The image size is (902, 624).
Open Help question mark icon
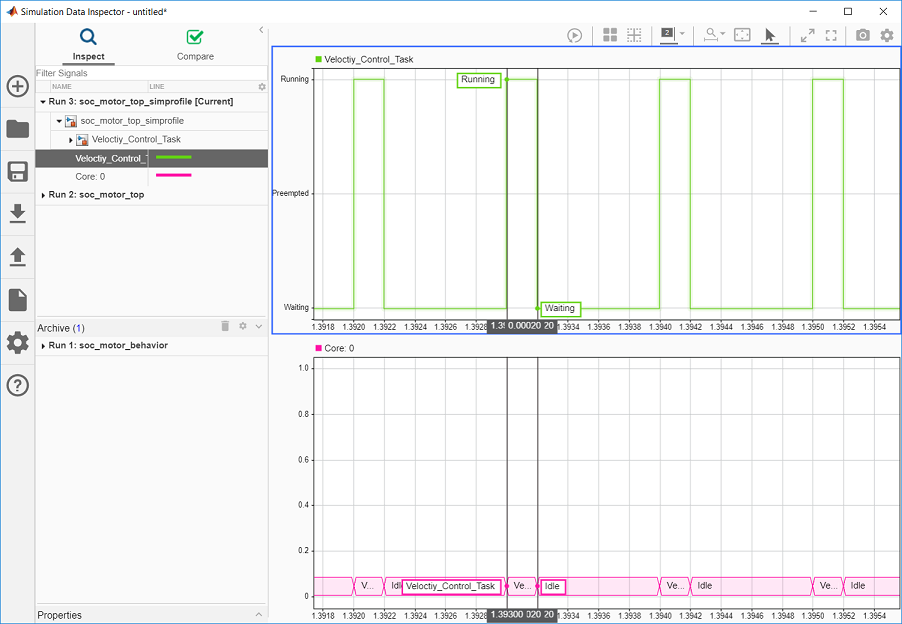point(17,385)
